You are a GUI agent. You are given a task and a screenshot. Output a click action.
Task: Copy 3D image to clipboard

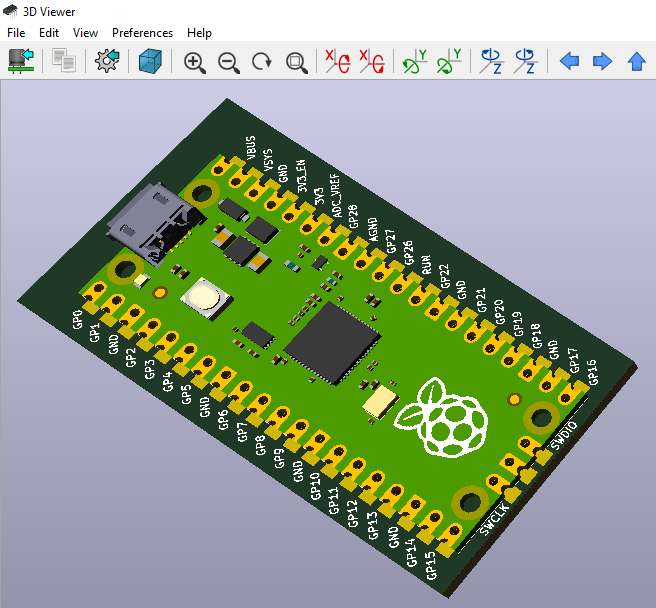64,62
